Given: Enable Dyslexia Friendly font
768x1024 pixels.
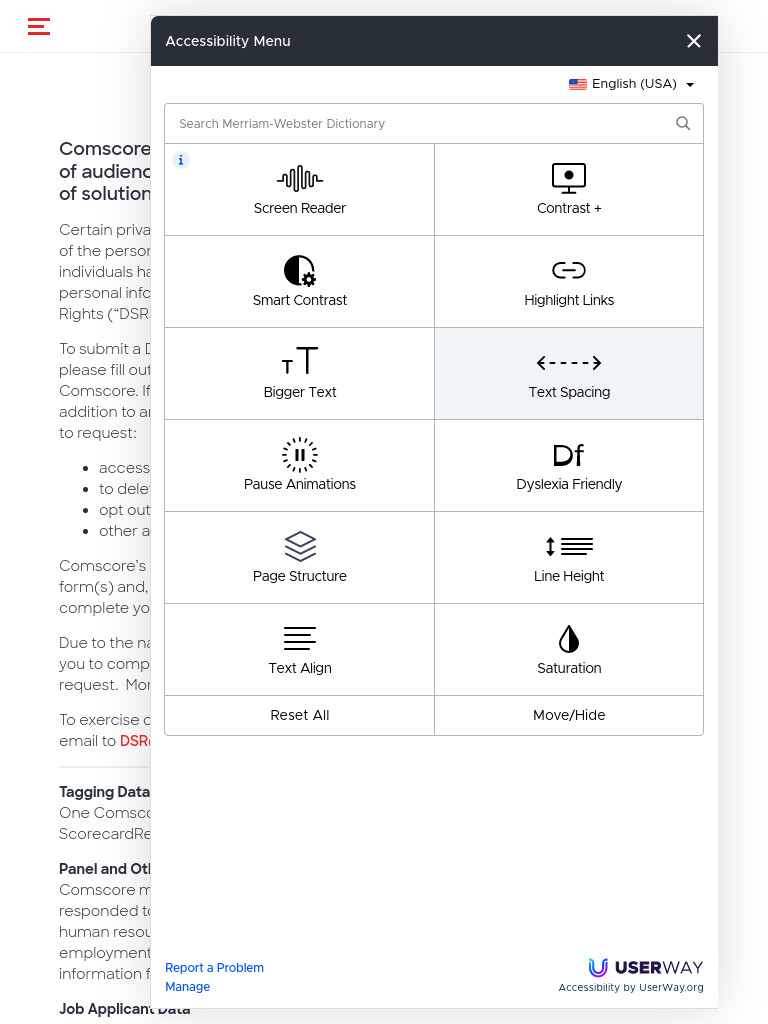Looking at the screenshot, I should (569, 466).
